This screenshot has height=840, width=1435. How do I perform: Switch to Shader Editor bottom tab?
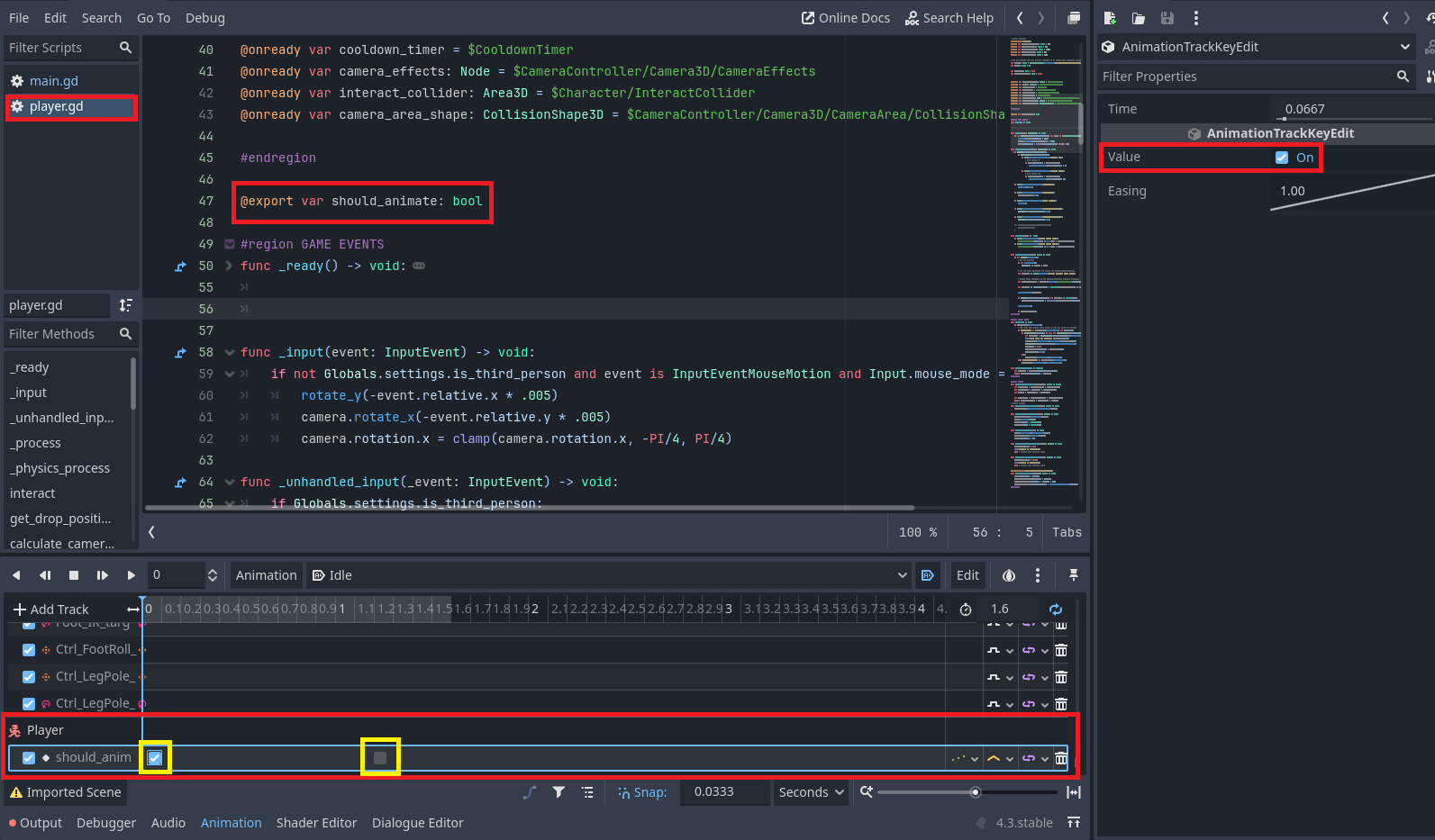(x=316, y=823)
